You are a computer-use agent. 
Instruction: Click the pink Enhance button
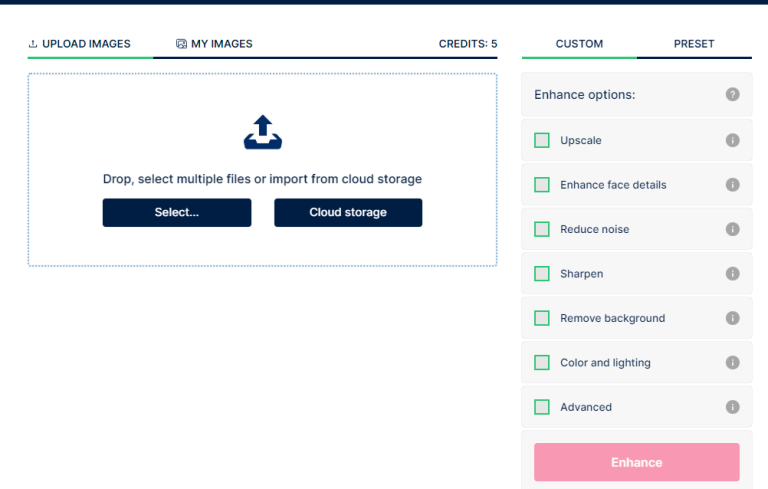(x=636, y=462)
